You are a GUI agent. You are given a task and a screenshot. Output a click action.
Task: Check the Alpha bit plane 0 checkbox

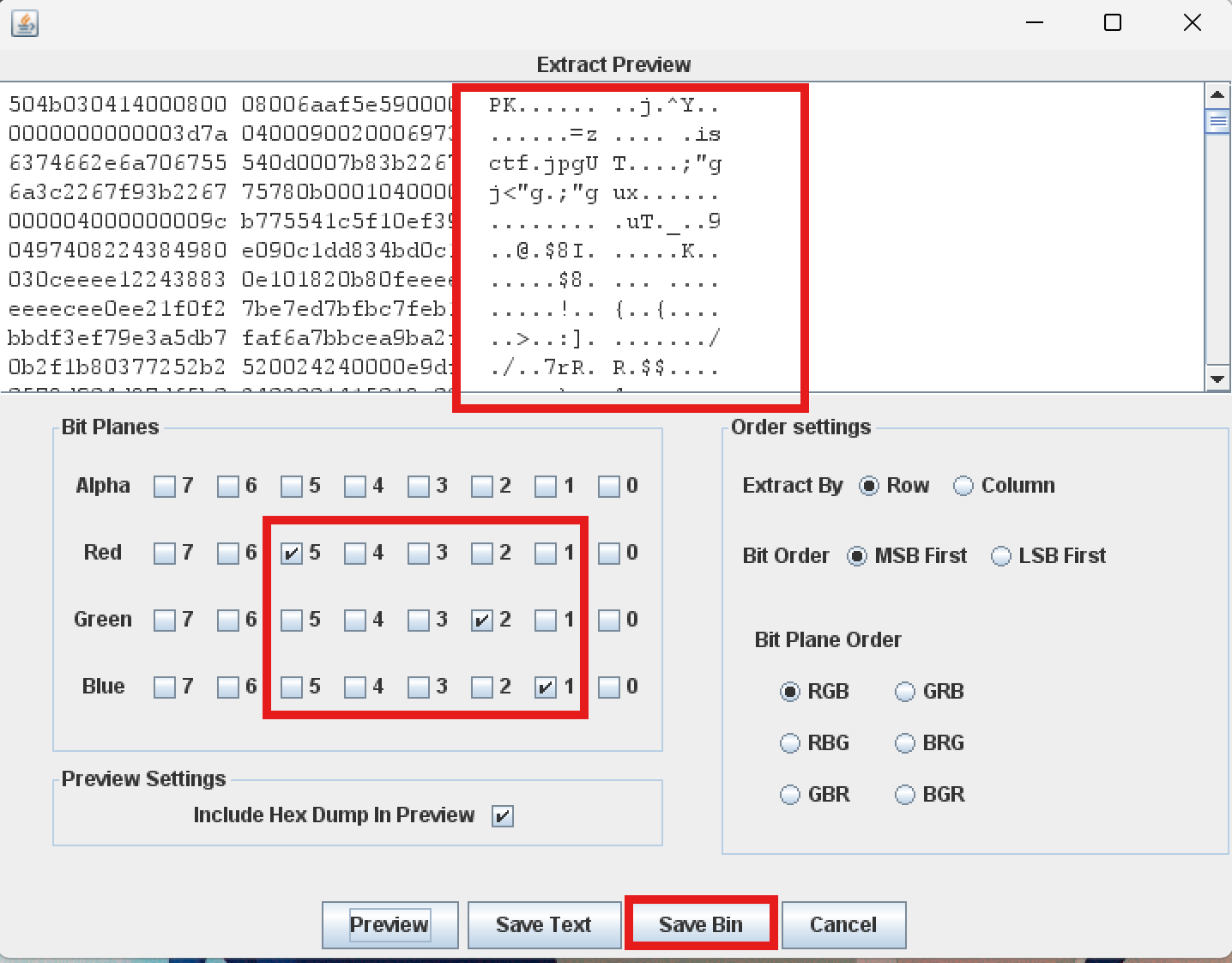(608, 487)
